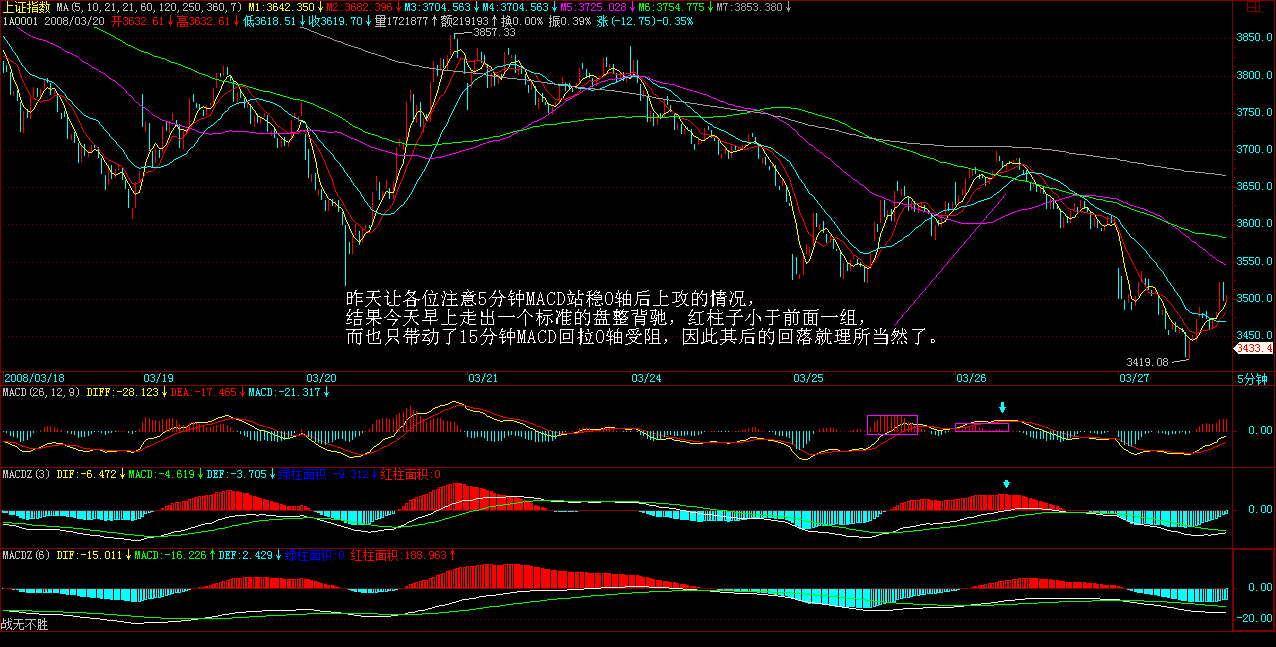The height and width of the screenshot is (647, 1276).
Task: Select the M7:3853.380 moving average value
Action: coord(750,7)
